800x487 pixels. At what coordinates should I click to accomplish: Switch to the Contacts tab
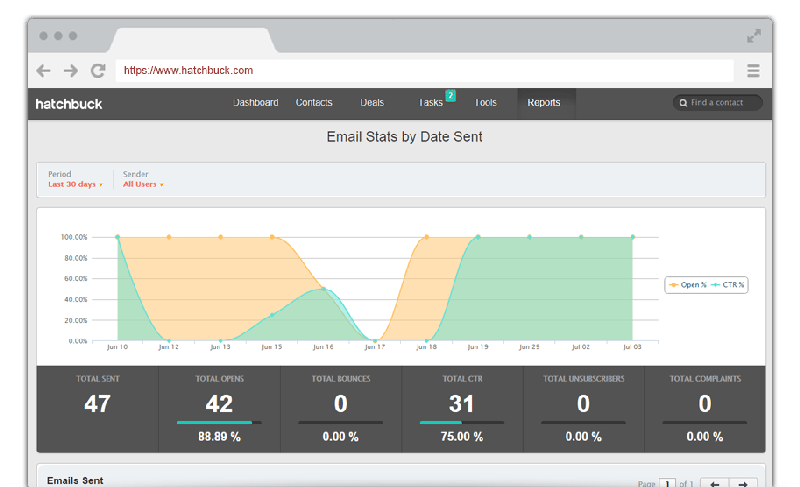coord(314,103)
